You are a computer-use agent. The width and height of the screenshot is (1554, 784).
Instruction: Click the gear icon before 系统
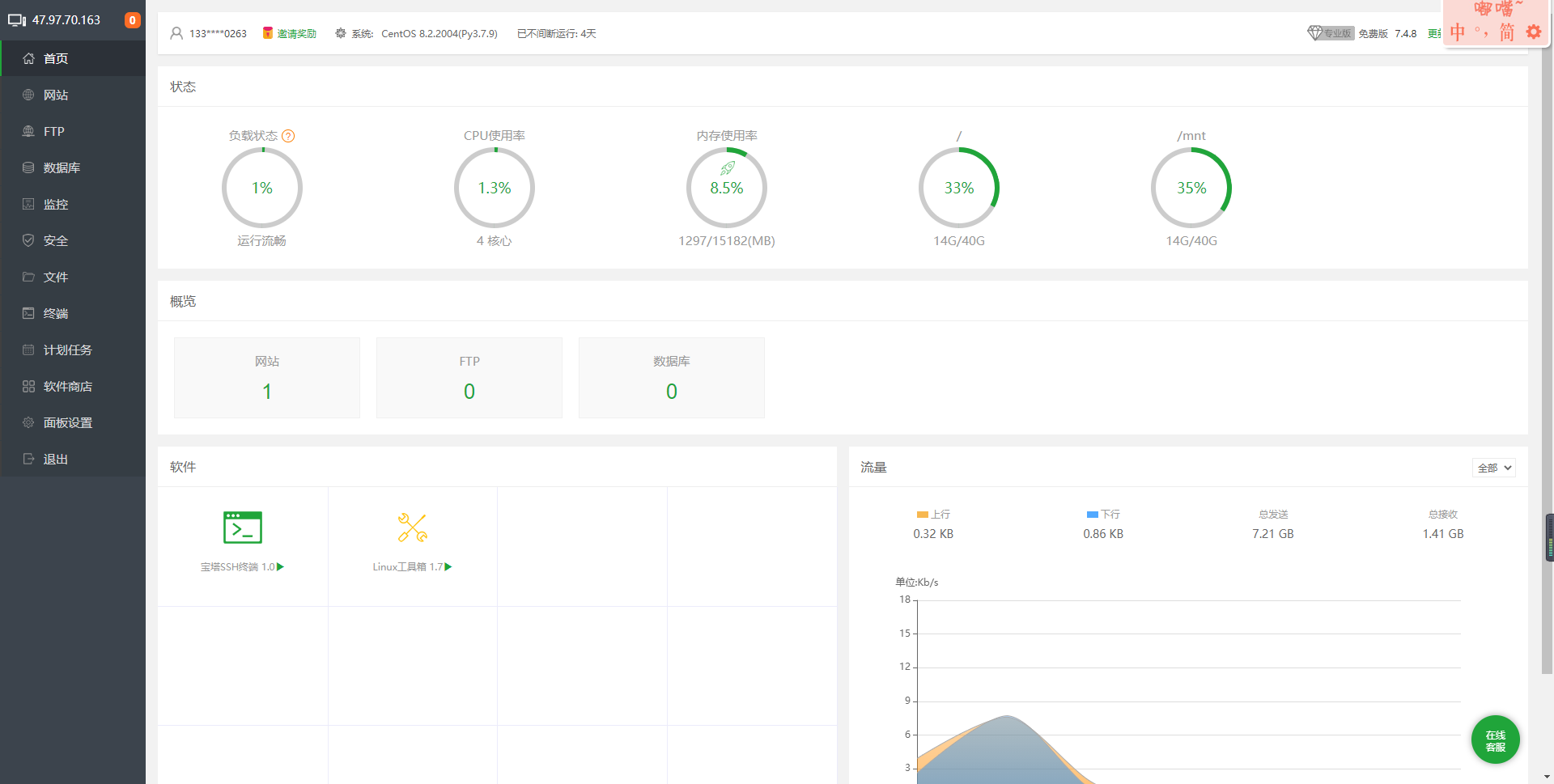click(341, 33)
